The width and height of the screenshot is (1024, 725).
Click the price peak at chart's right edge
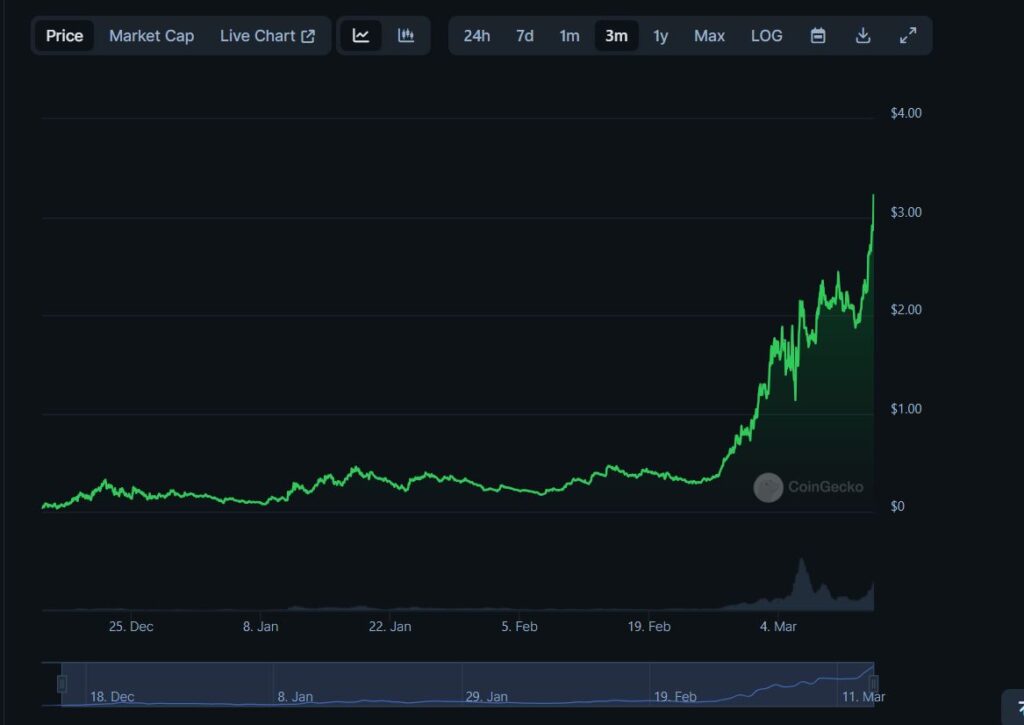873,196
